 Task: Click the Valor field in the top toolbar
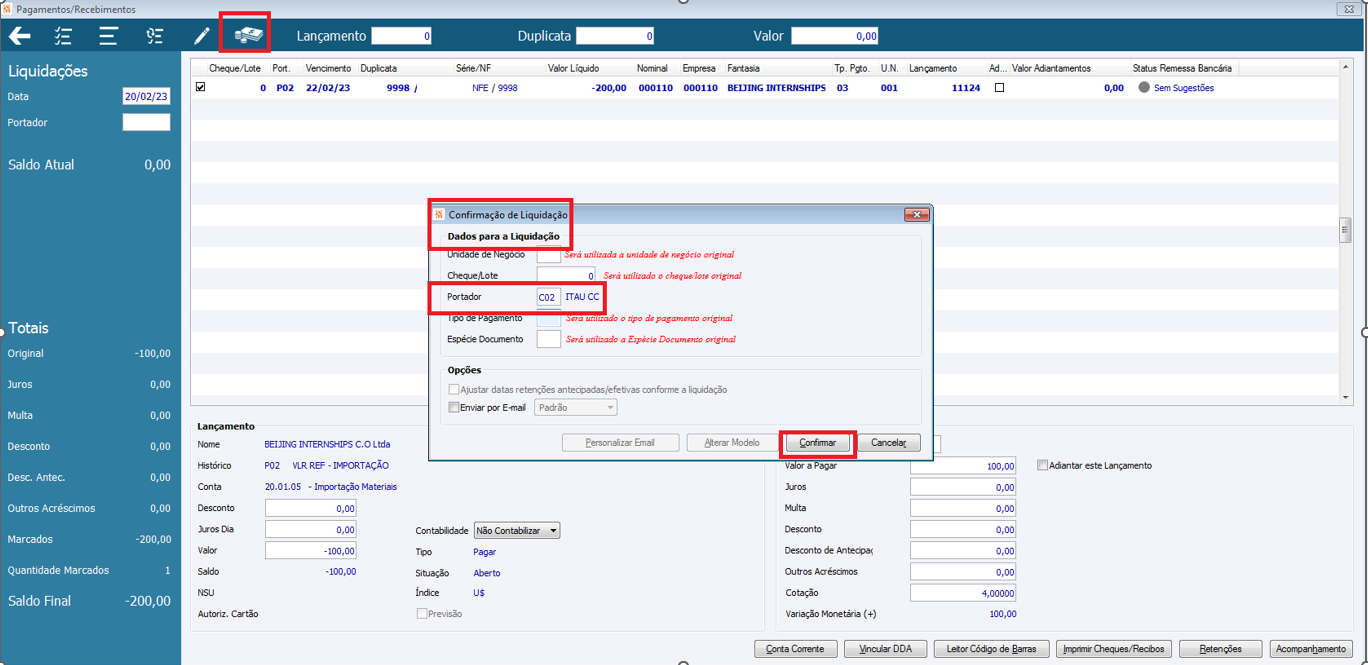(835, 36)
